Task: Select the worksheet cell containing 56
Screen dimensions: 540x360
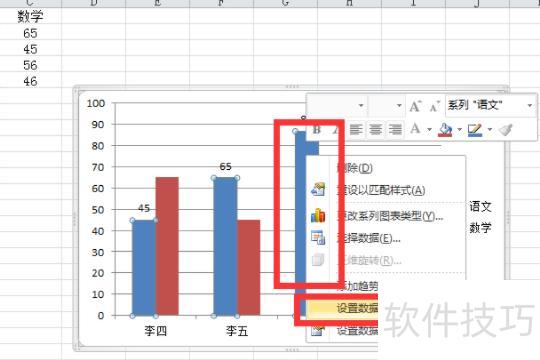Action: click(x=30, y=65)
